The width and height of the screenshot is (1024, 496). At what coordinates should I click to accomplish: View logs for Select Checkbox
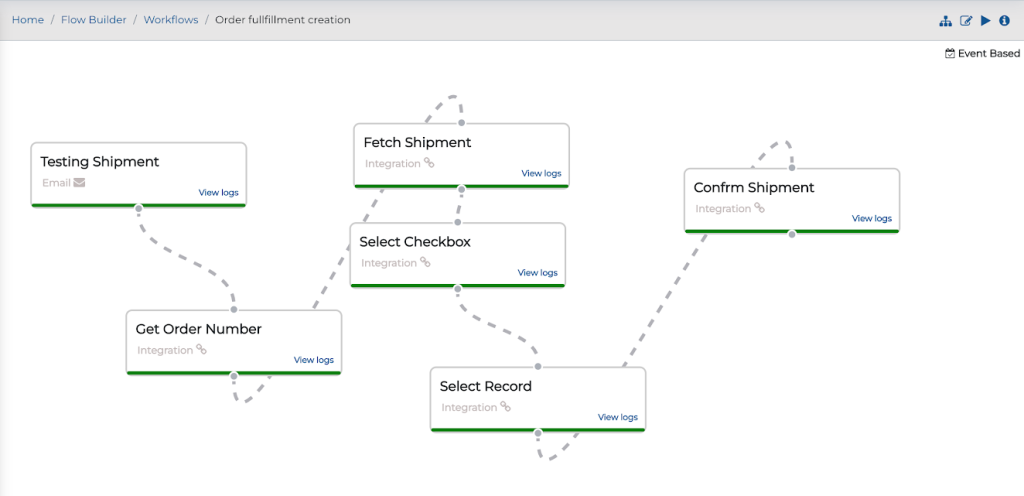pos(537,273)
